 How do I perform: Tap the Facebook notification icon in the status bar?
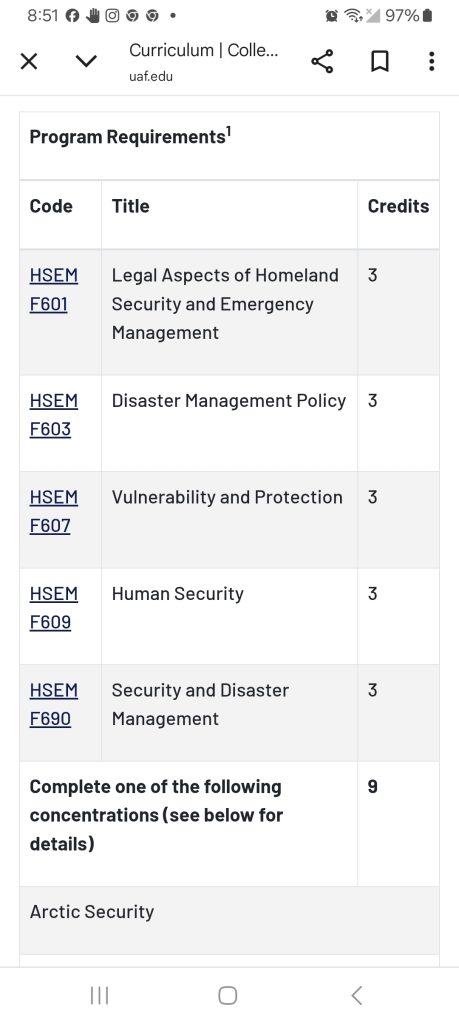[72, 16]
